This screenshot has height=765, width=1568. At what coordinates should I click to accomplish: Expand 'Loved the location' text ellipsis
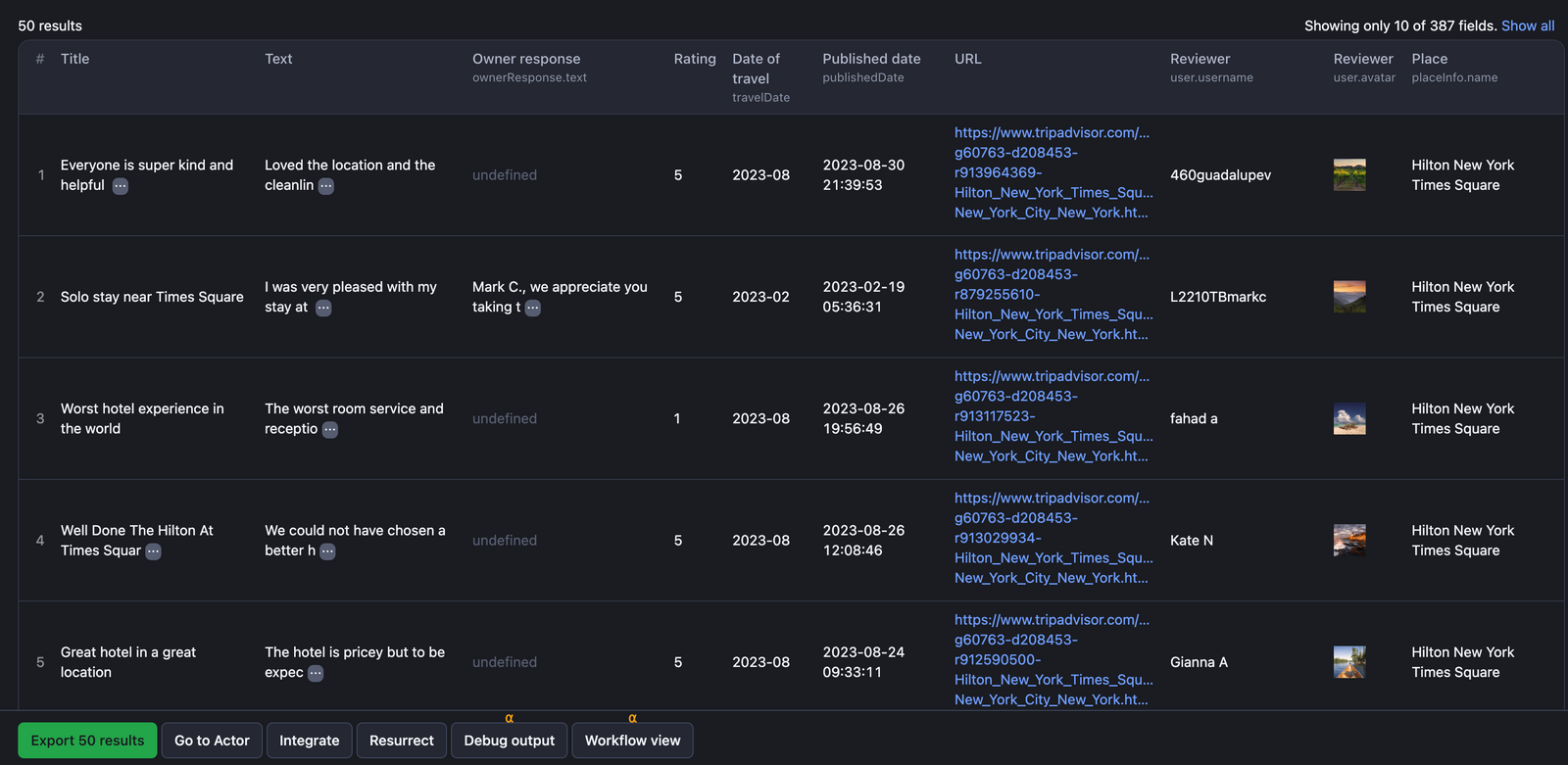point(326,186)
